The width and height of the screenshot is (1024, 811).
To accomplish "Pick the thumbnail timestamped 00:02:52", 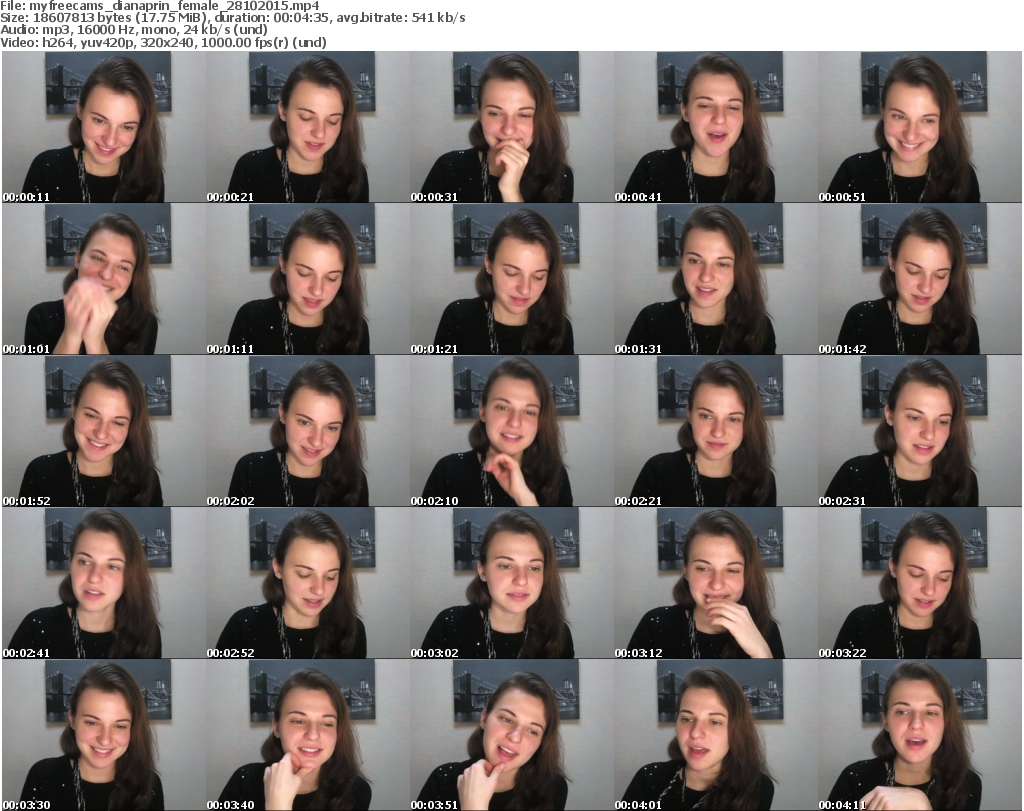I will click(x=308, y=583).
